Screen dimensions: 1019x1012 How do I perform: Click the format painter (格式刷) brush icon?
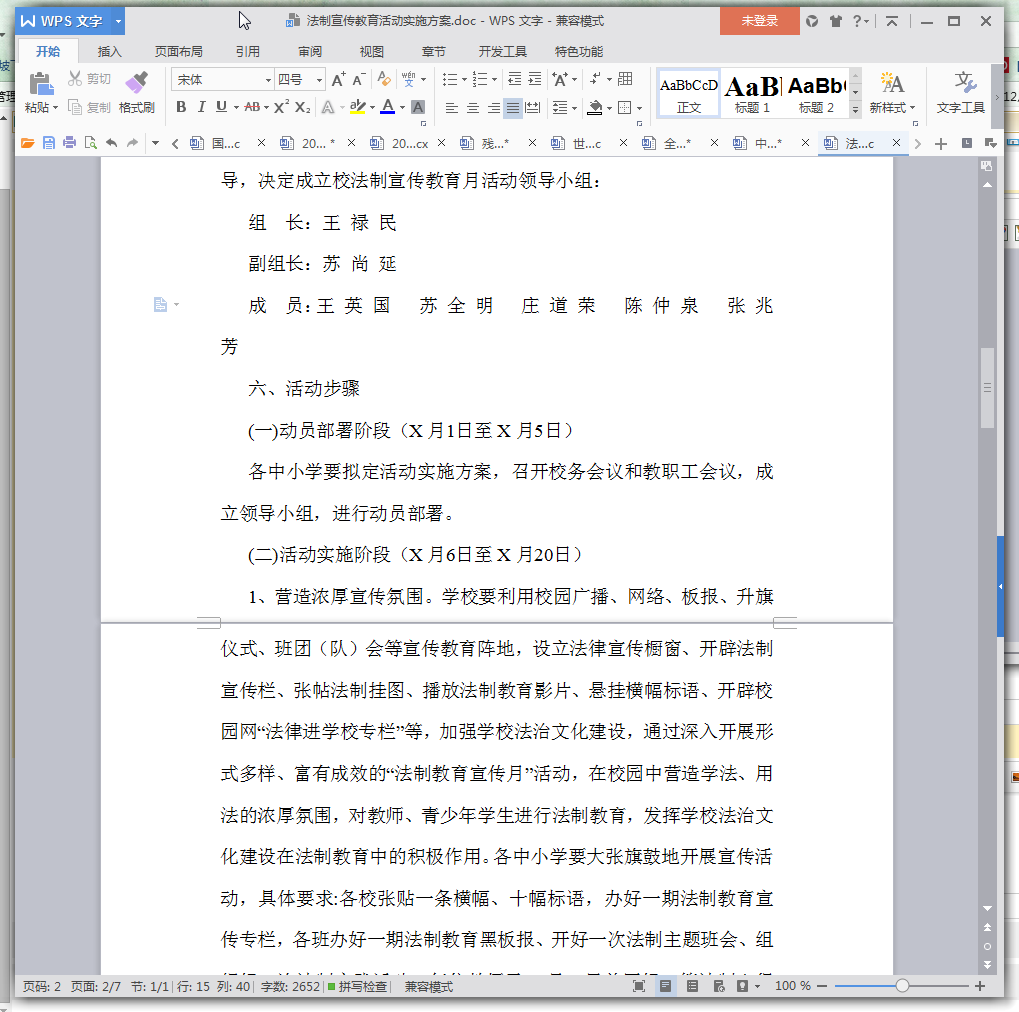[x=136, y=83]
